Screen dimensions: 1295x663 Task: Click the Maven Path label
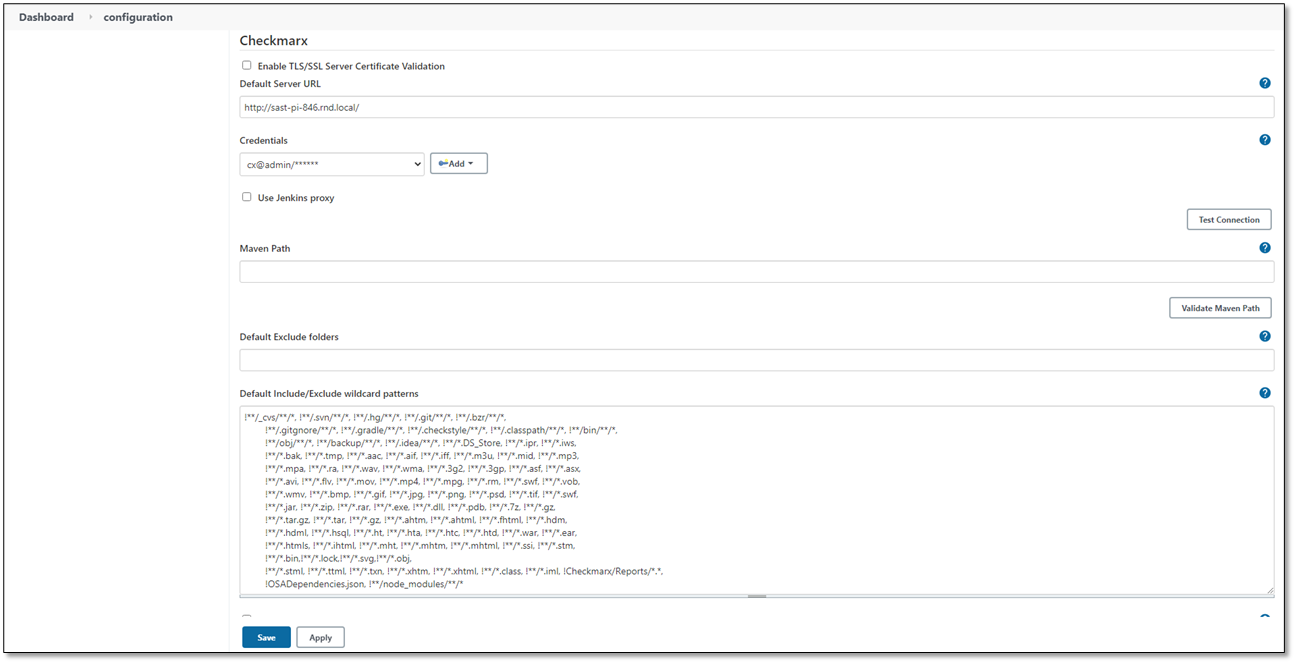click(x=265, y=248)
